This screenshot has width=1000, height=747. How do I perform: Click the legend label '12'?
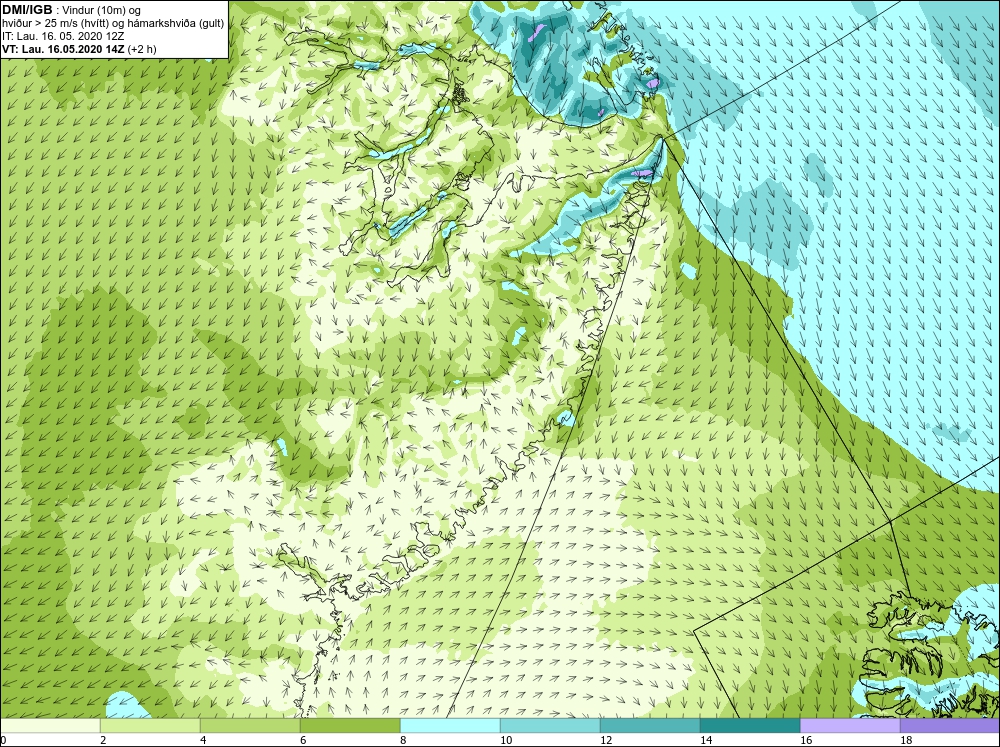606,740
